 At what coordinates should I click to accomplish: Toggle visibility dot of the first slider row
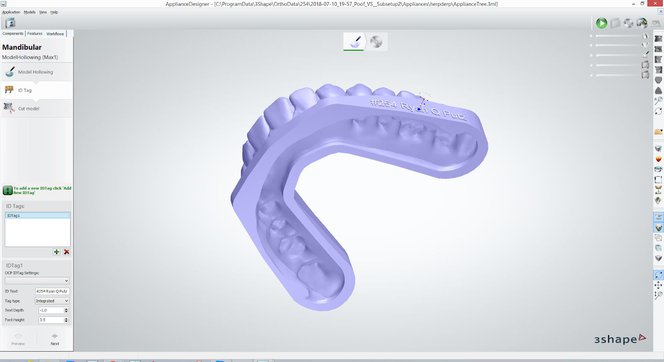[x=591, y=36]
